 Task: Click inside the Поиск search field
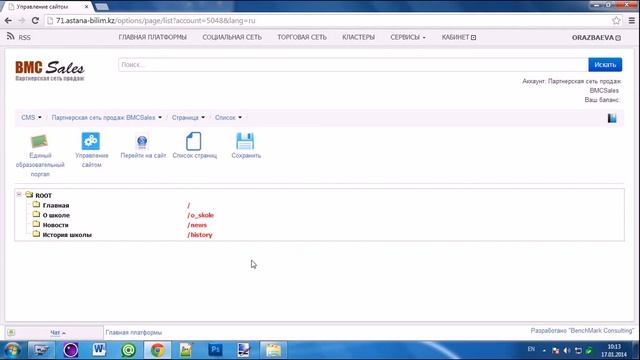pos(353,64)
